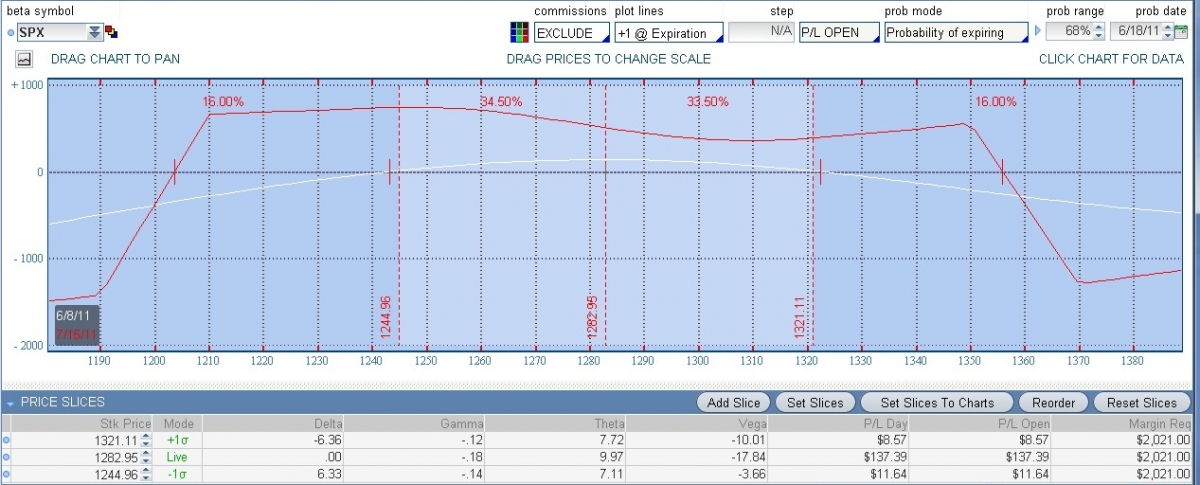This screenshot has height=485, width=1200.
Task: Click the red linked-symbol icon next to SPX
Action: (x=112, y=32)
